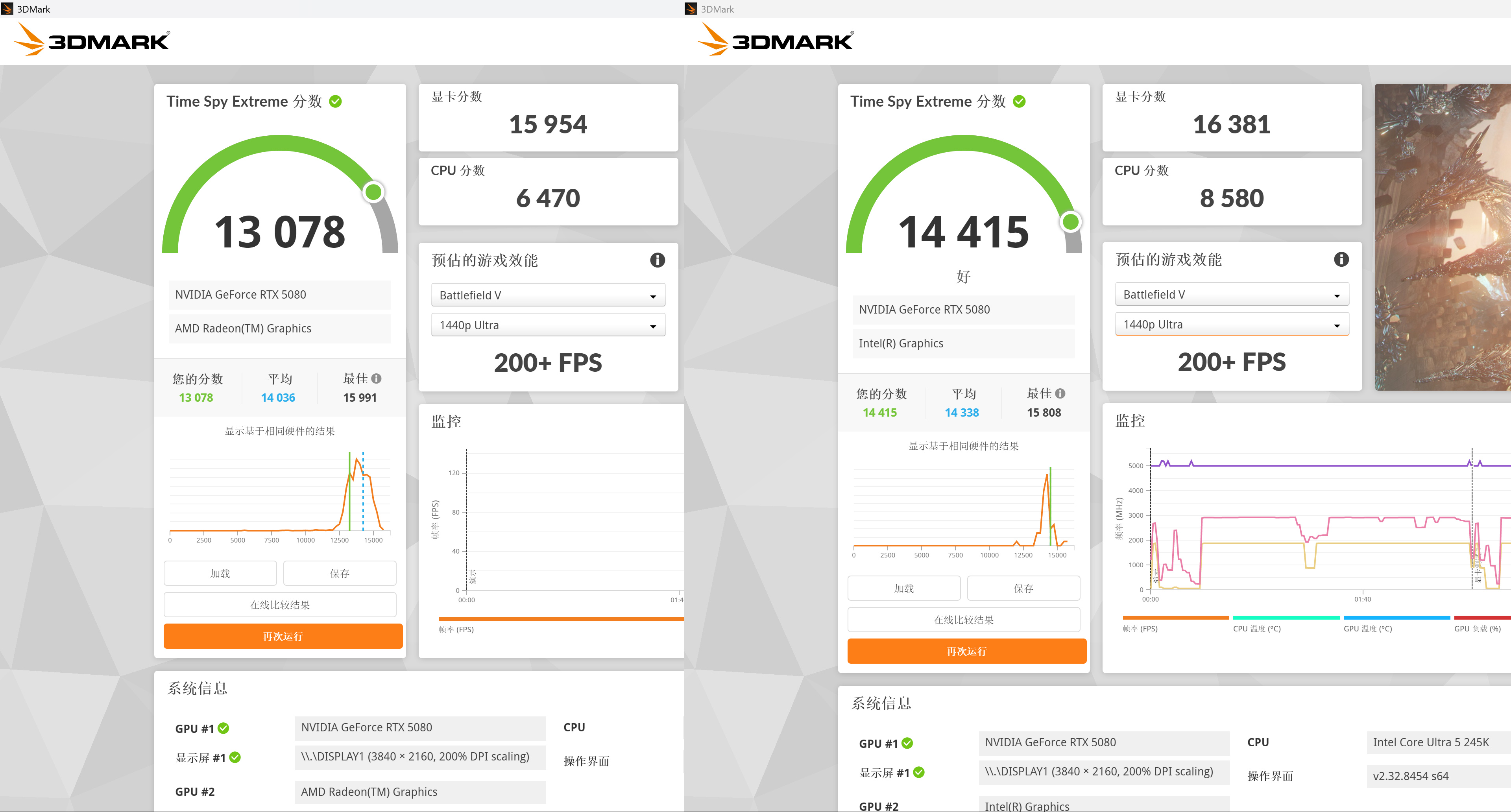Click the info icon beside left 预估的游戏效能
1511x812 pixels.
tap(657, 260)
